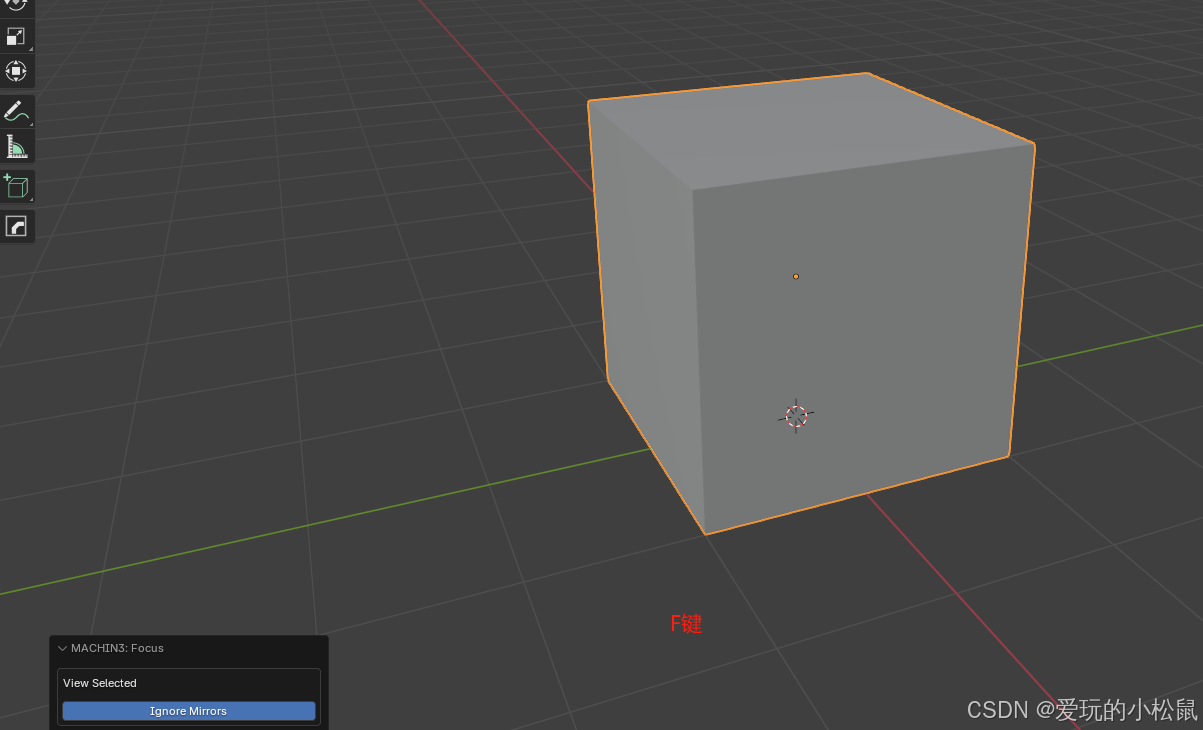The width and height of the screenshot is (1203, 730).
Task: Activate the Annotate pencil tool
Action: [16, 110]
